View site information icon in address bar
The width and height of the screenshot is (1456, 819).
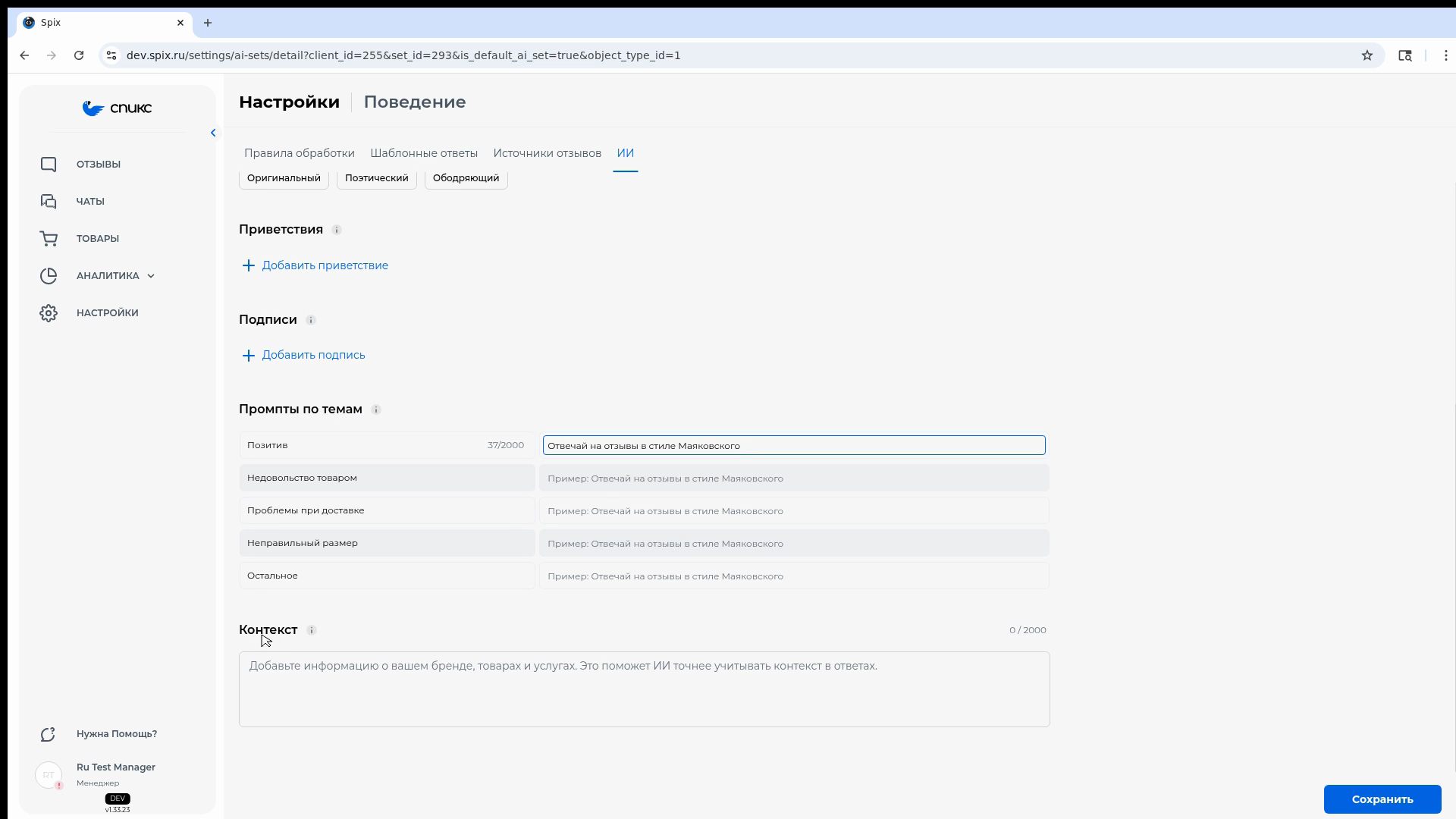(x=111, y=55)
